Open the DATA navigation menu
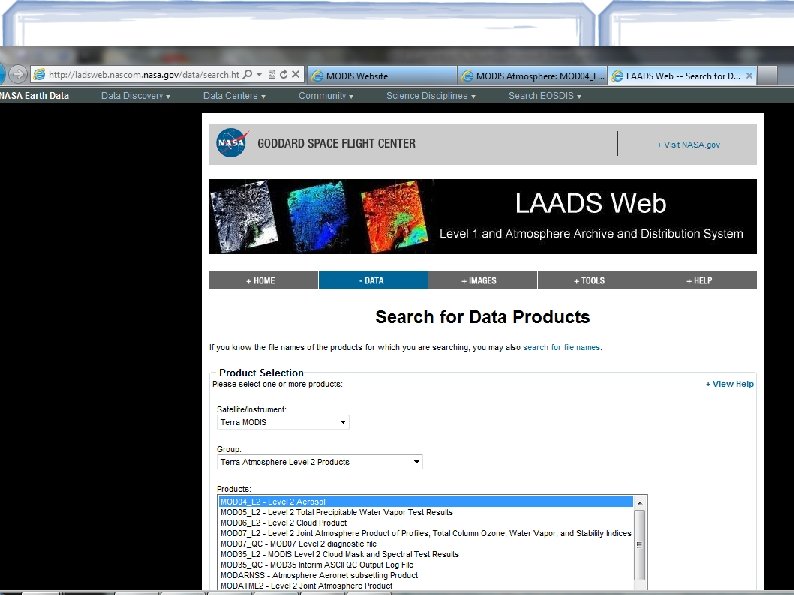 [x=373, y=280]
